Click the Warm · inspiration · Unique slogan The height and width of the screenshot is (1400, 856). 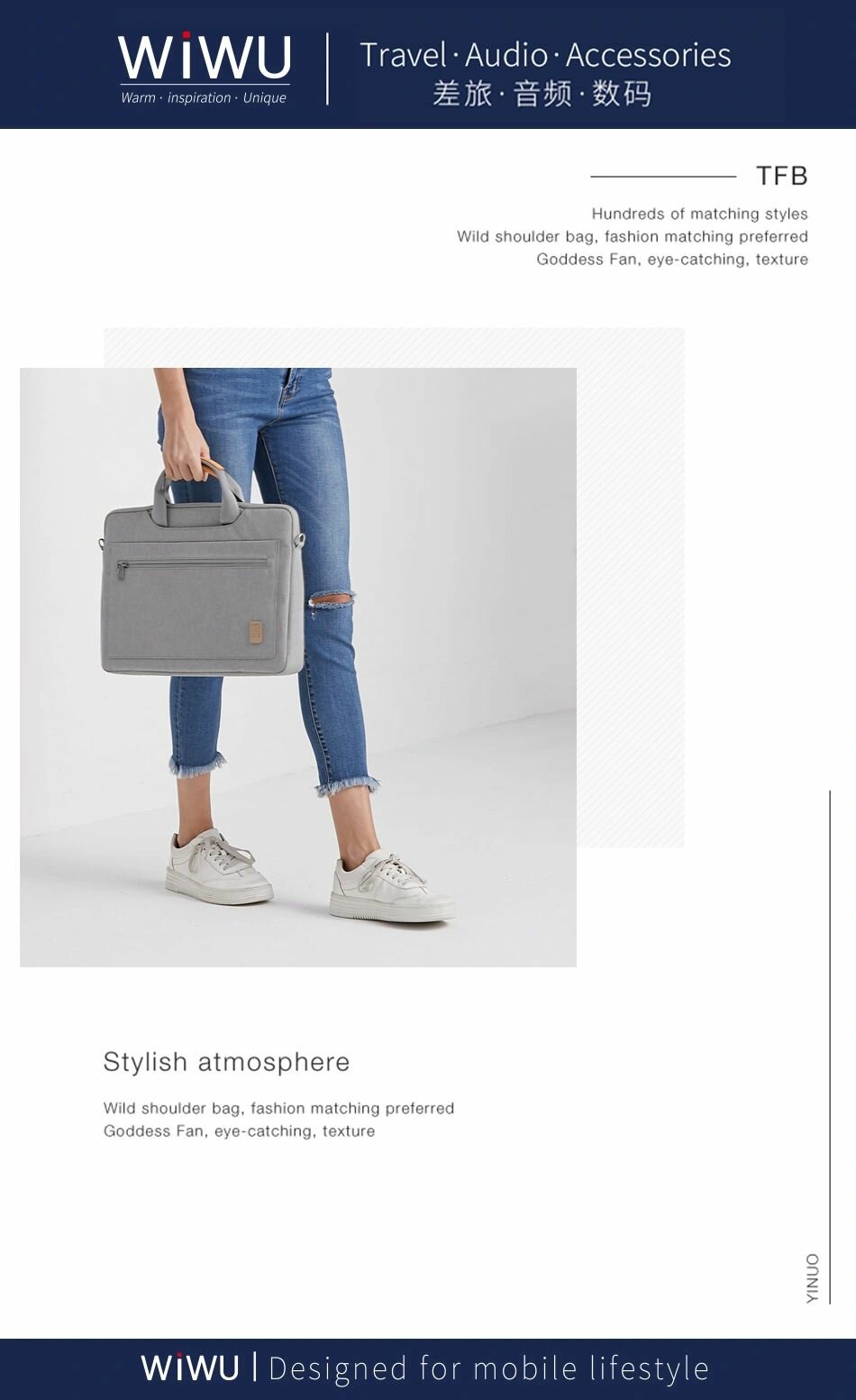coord(204,97)
